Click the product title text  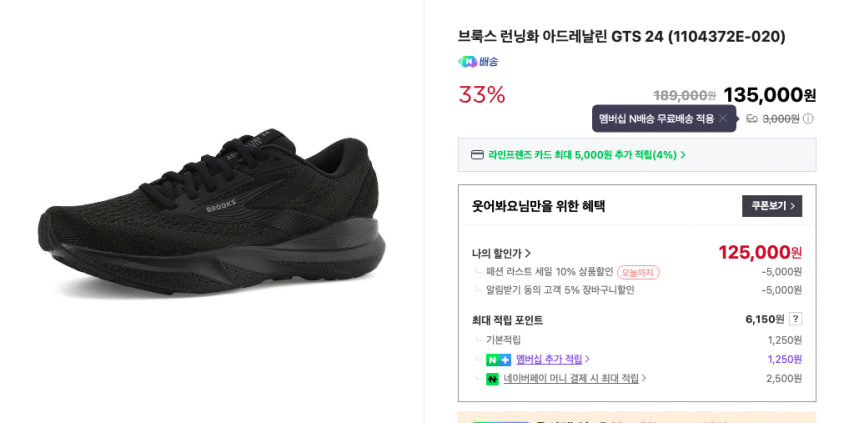(x=621, y=37)
